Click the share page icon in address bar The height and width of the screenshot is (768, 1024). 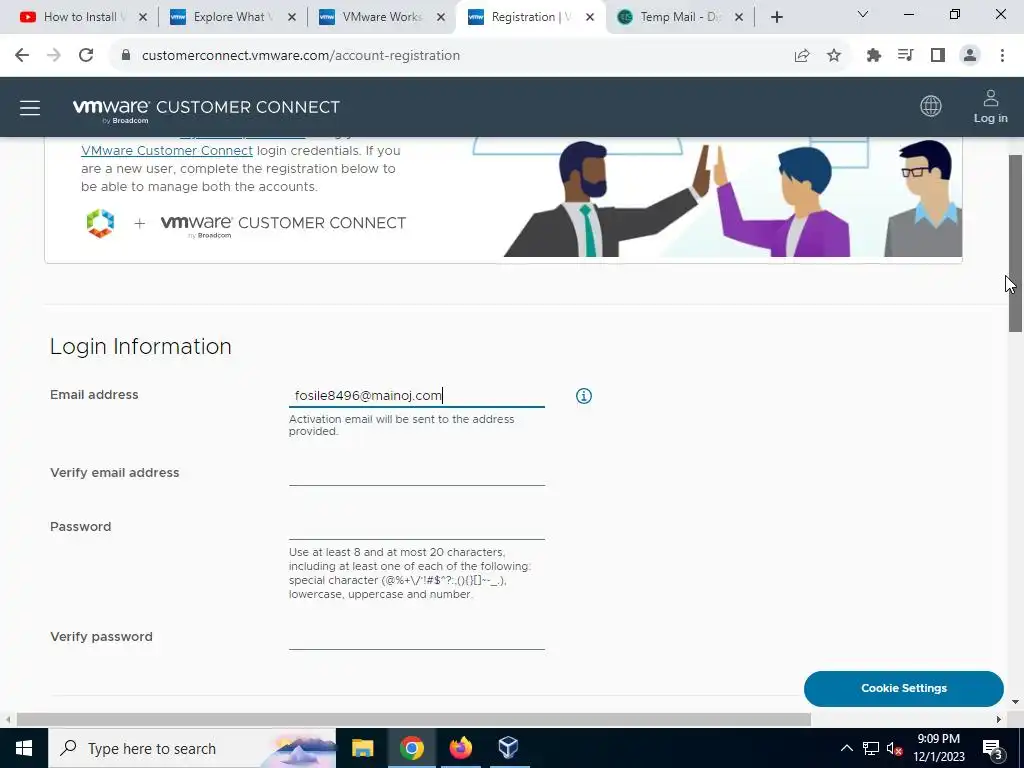pos(802,56)
